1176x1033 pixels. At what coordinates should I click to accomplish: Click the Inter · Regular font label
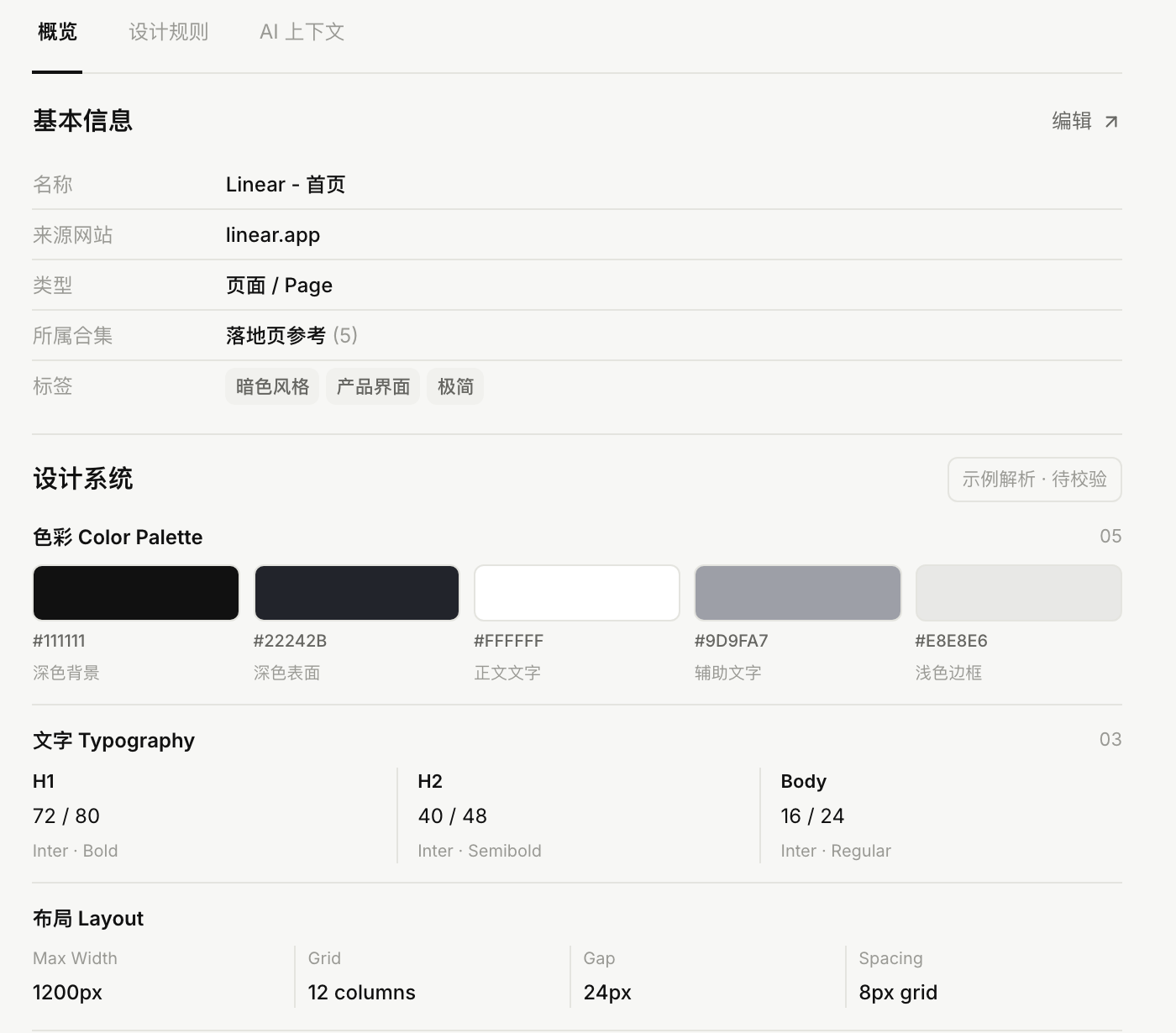point(836,851)
